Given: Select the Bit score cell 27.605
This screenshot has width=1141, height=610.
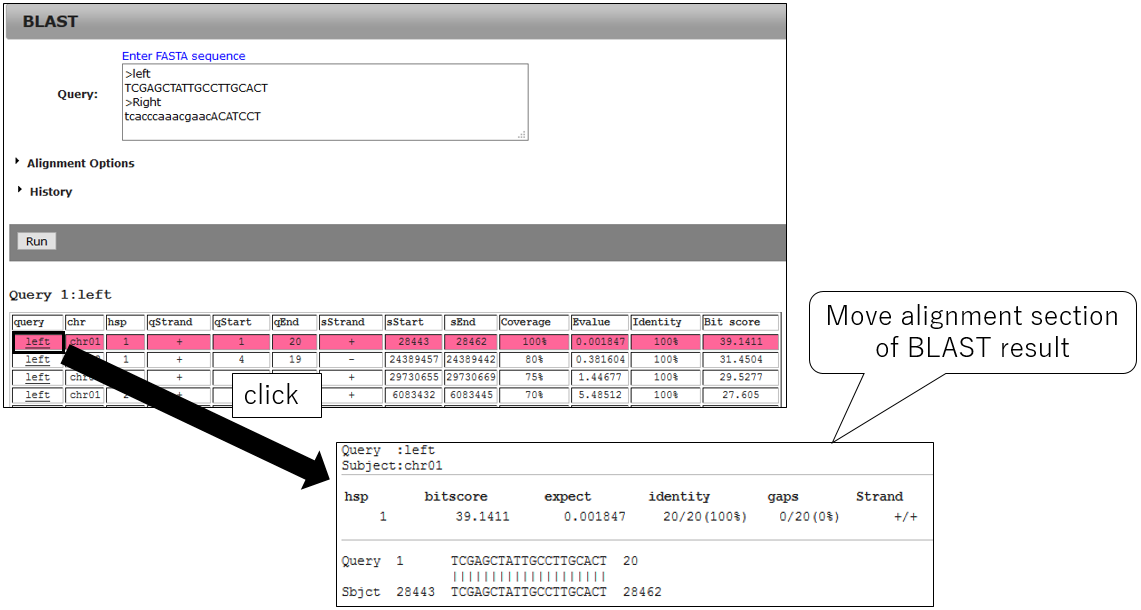Looking at the screenshot, I should [741, 395].
